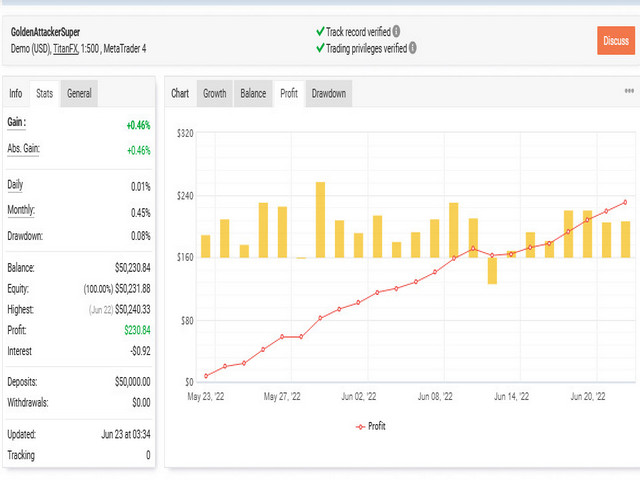Click the Interest value -$0.92
The image size is (640, 480).
tap(140, 351)
